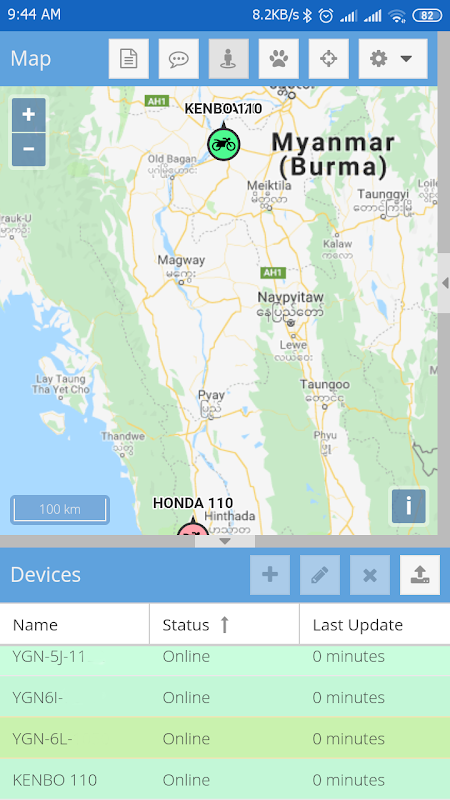
Task: Remove the selected device
Action: (370, 575)
